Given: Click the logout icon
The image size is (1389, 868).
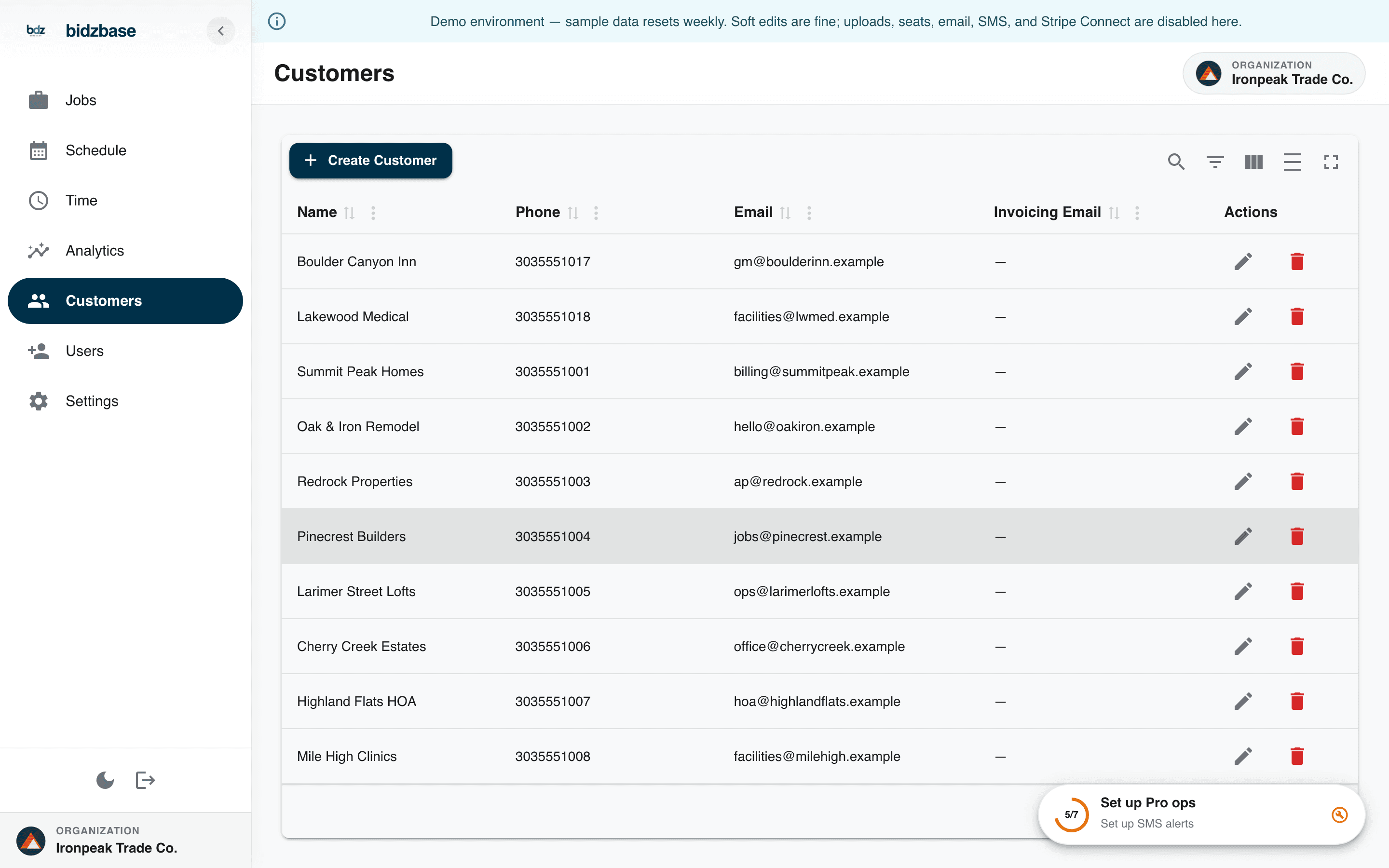Looking at the screenshot, I should click(x=145, y=780).
